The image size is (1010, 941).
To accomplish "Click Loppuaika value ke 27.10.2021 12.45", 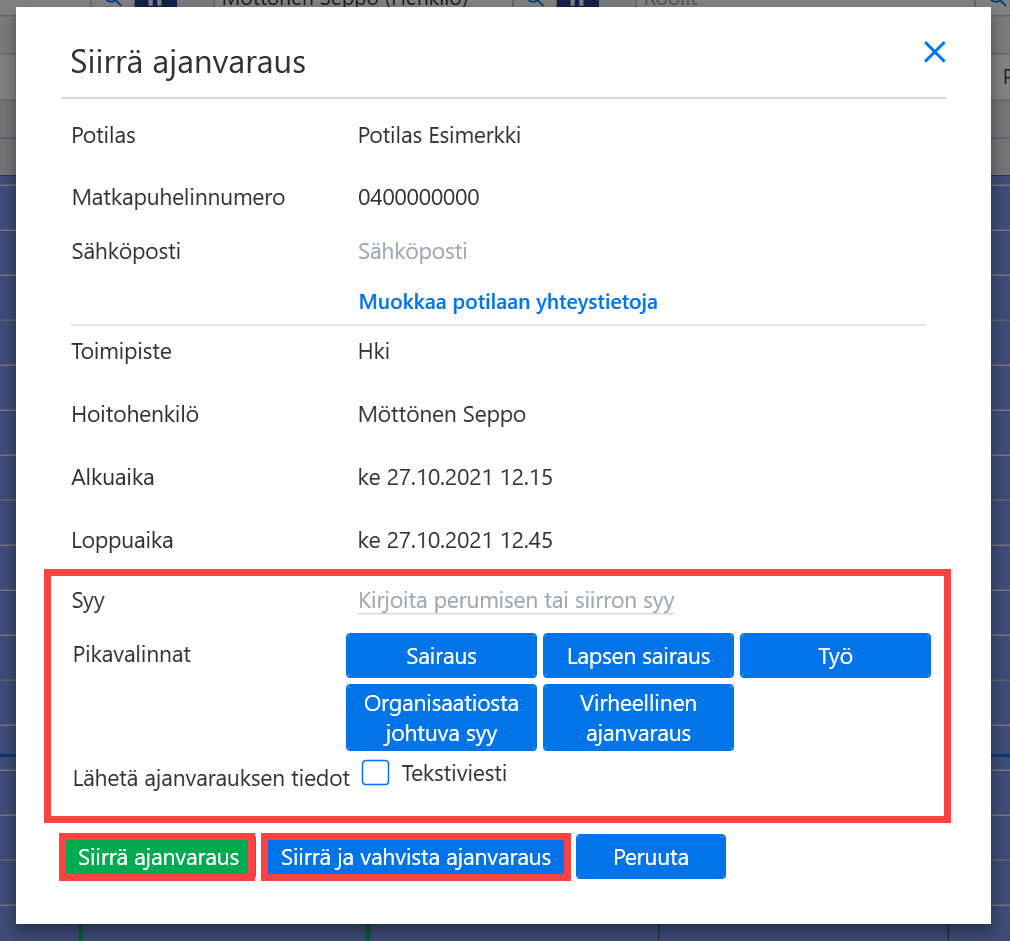I will click(x=455, y=540).
